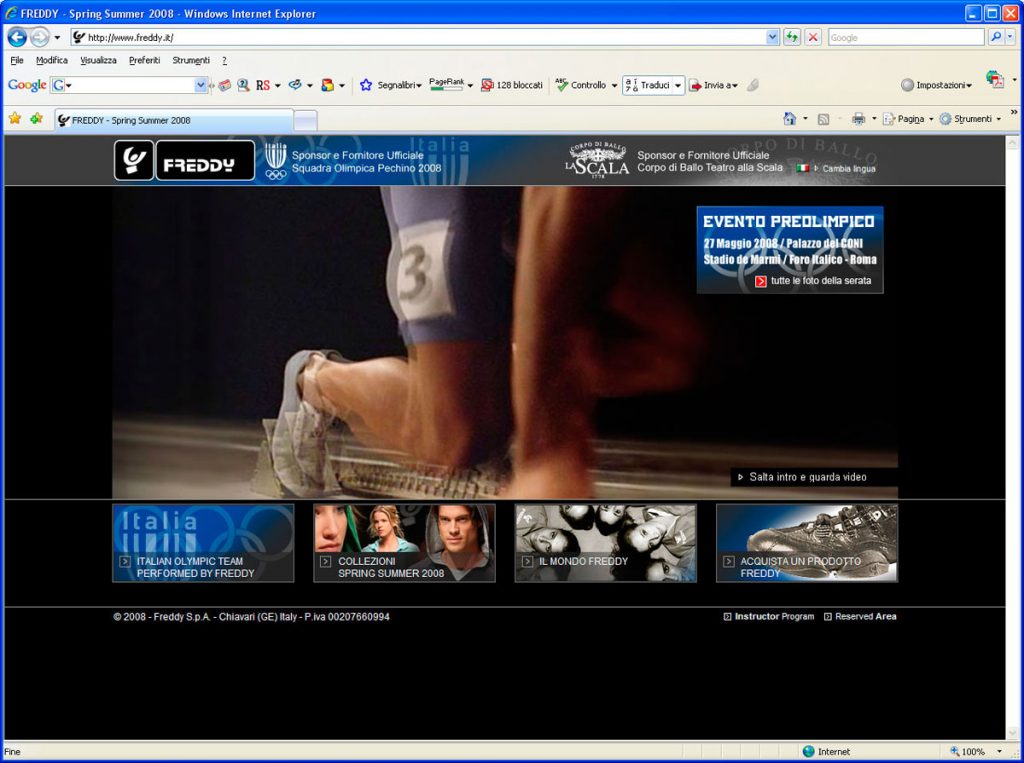1024x763 pixels.
Task: Click the Google Toolbar send/mail envelope icon
Action: click(x=295, y=85)
